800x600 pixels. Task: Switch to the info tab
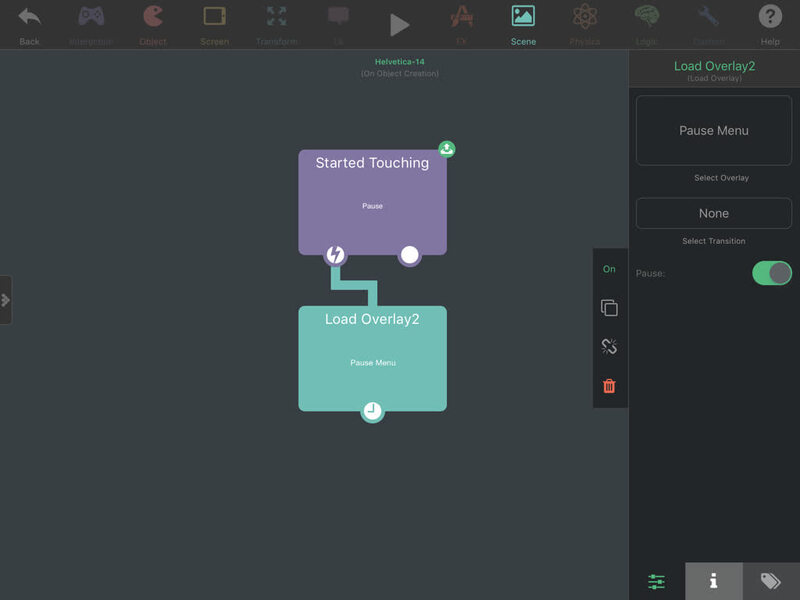point(714,581)
